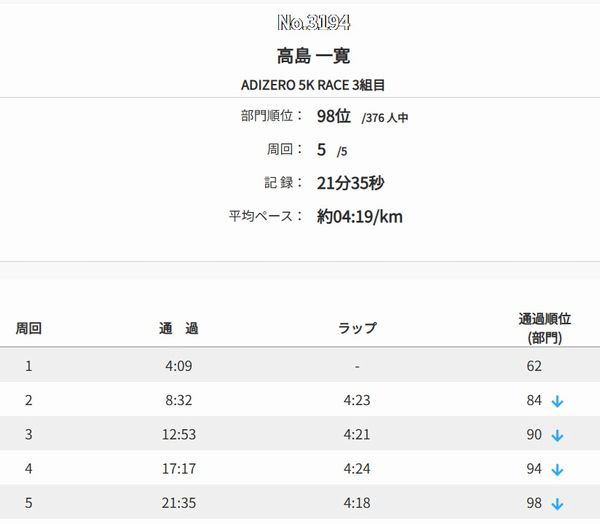This screenshot has width=600, height=524.
Task: Select lap 1 row passing time 4:09
Action: [179, 366]
